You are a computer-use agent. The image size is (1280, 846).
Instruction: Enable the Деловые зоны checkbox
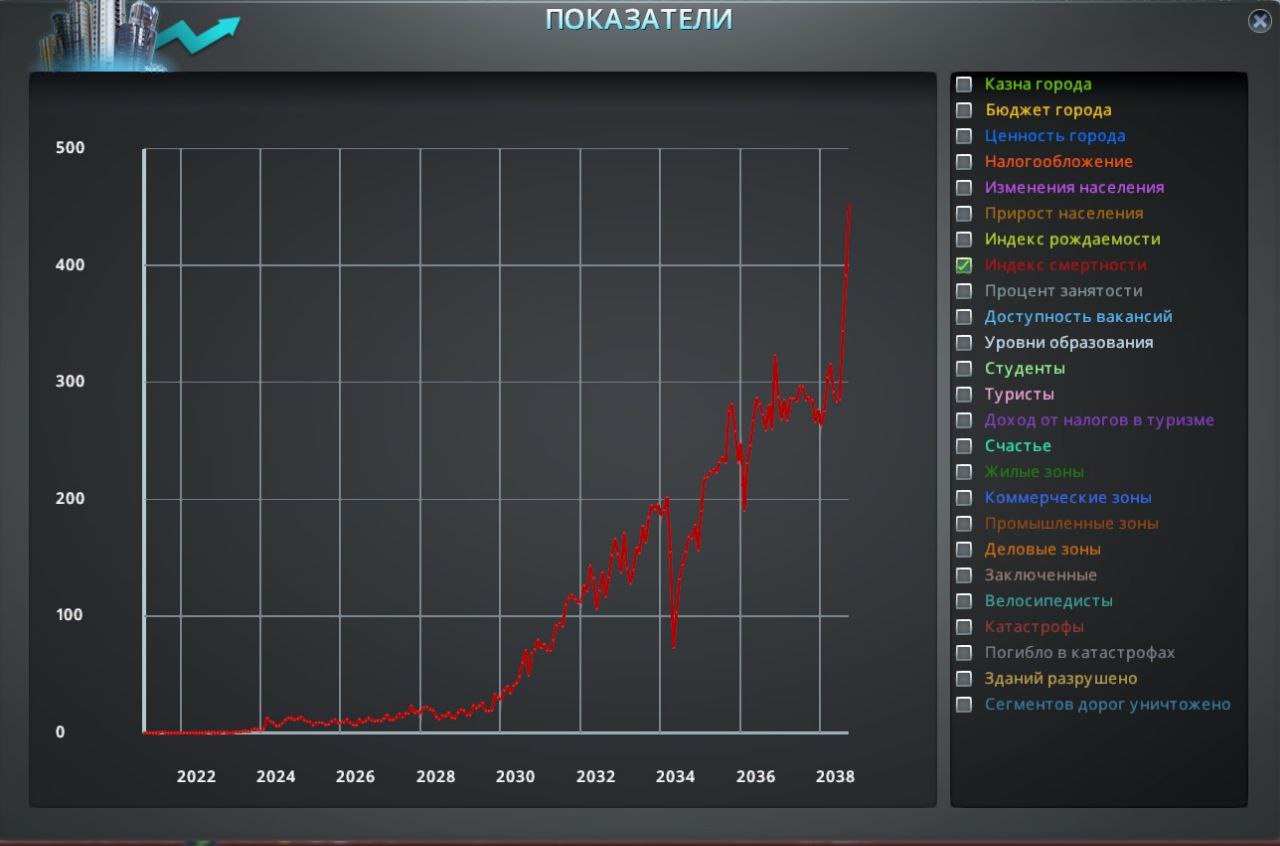(964, 549)
